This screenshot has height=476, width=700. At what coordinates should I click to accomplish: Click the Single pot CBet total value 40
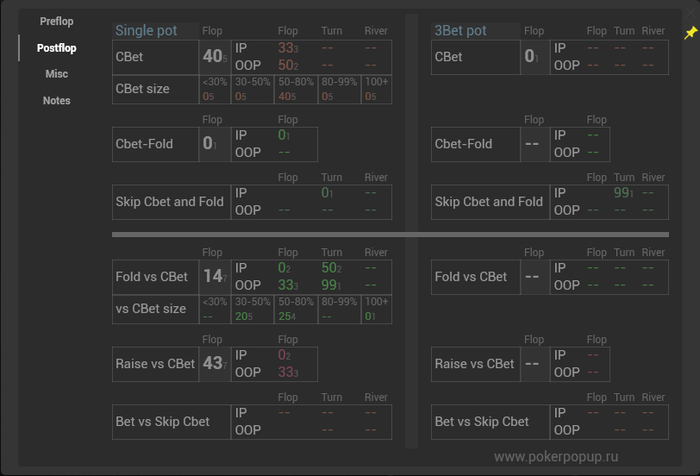pos(215,57)
